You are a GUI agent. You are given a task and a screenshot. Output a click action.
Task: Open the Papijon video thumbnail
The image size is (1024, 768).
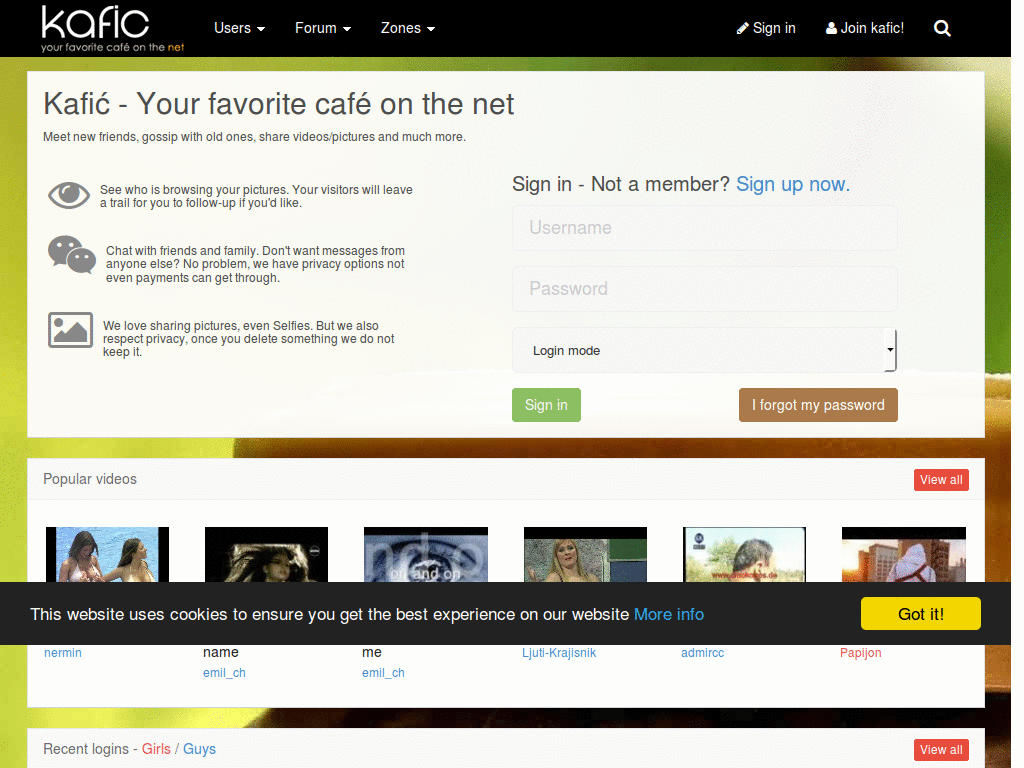tap(904, 554)
